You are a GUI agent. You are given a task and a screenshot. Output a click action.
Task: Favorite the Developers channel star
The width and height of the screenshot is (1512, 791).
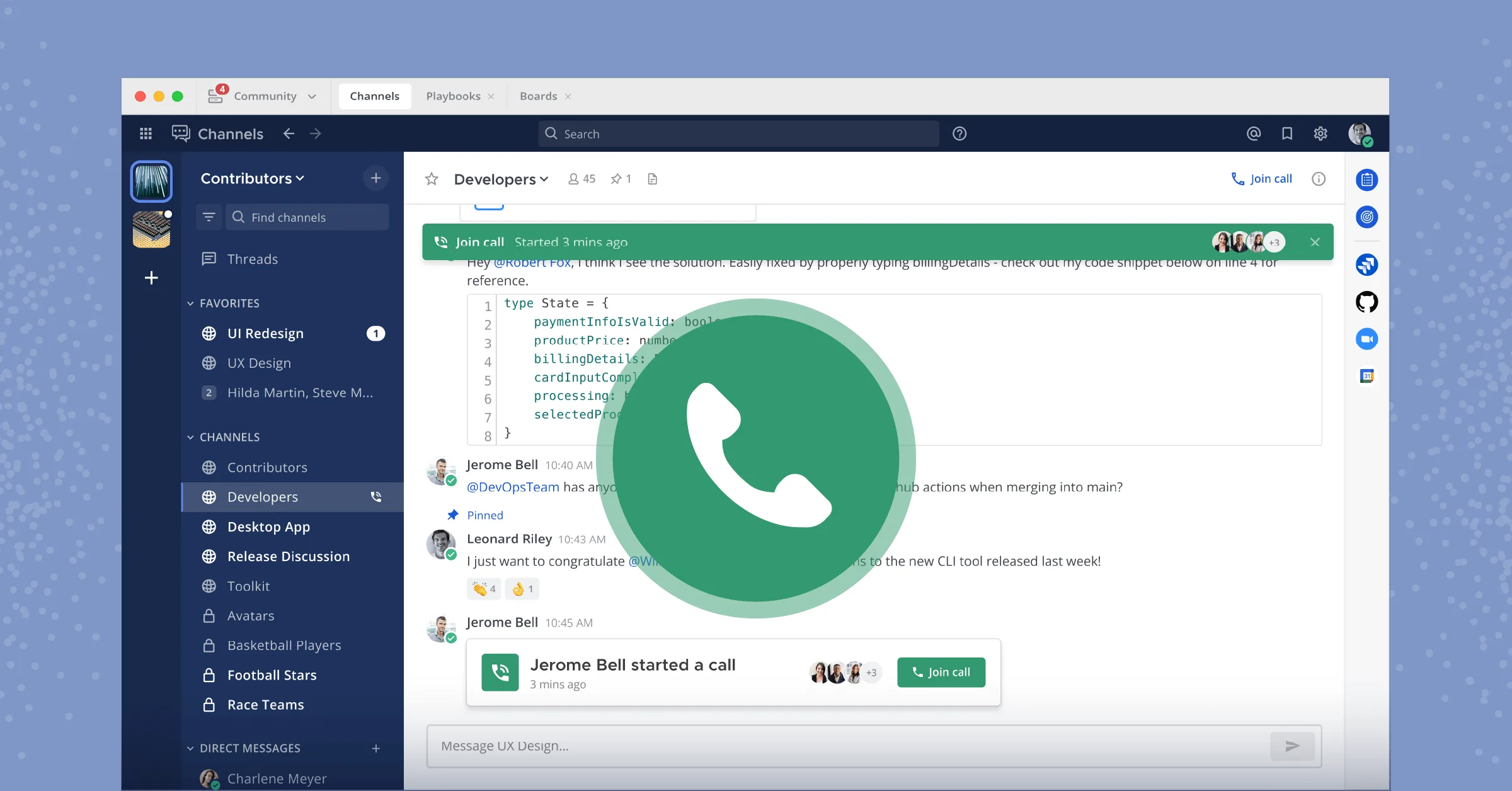pyautogui.click(x=432, y=179)
